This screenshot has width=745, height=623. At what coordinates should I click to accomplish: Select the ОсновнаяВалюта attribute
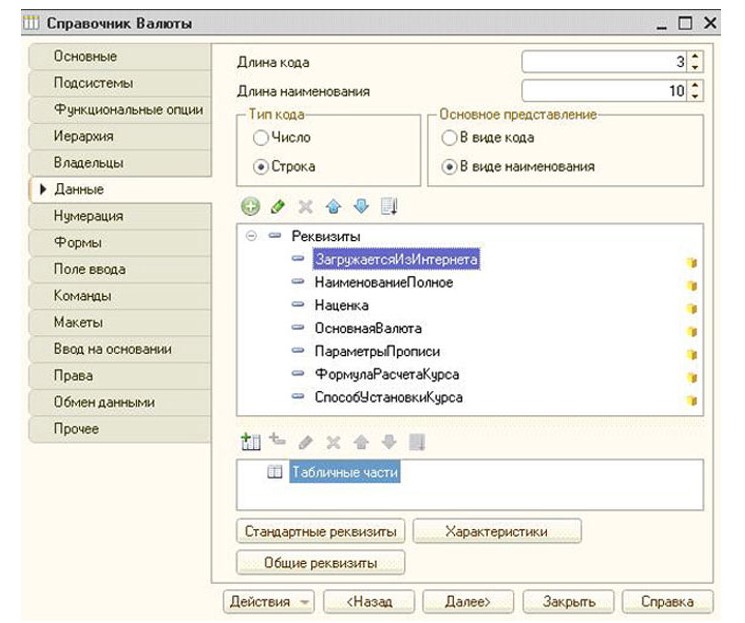(x=367, y=328)
